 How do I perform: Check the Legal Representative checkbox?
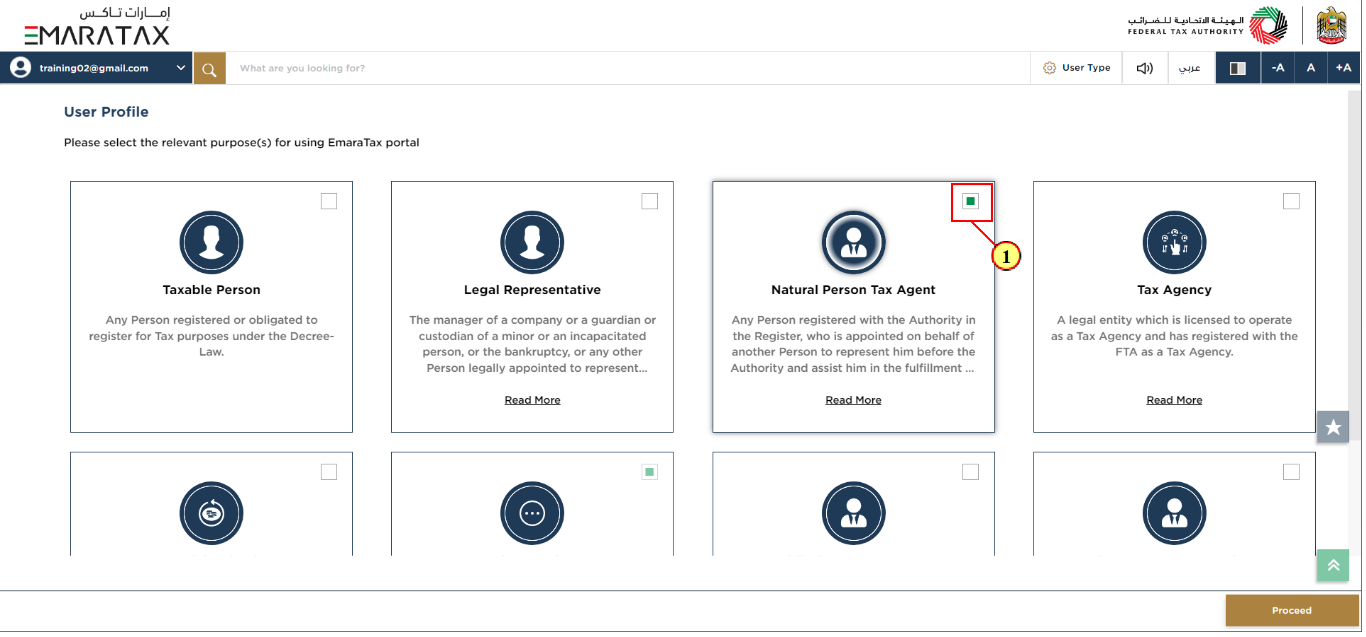[x=650, y=201]
